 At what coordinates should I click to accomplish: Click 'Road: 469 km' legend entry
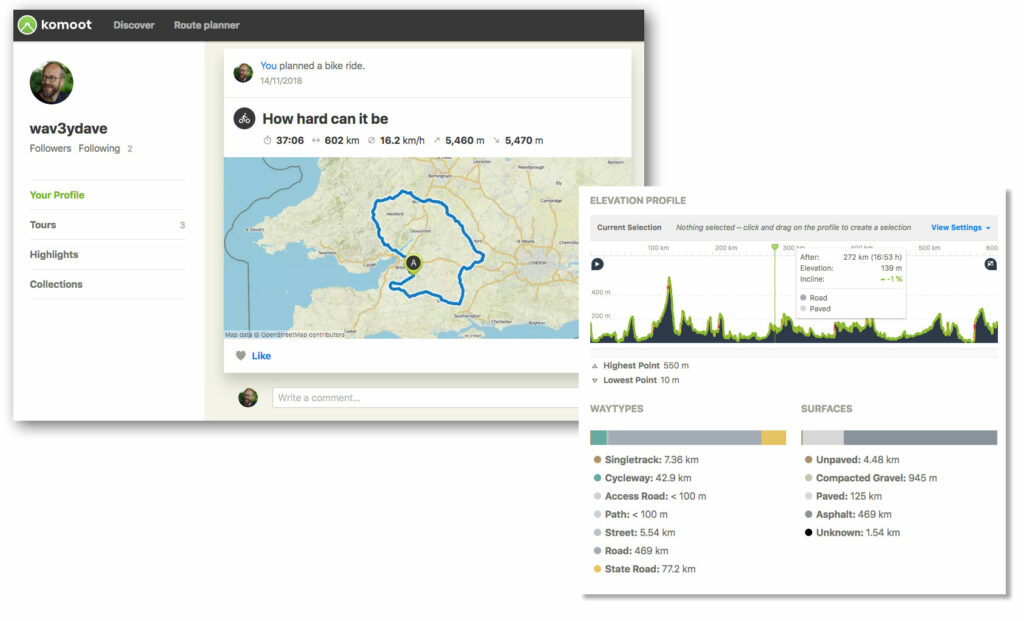tap(631, 551)
